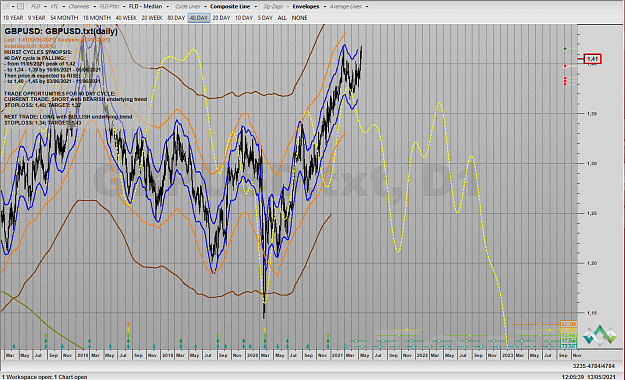Expand the Composite Line dropdown arrow
The image size is (625, 380).
(256, 6)
